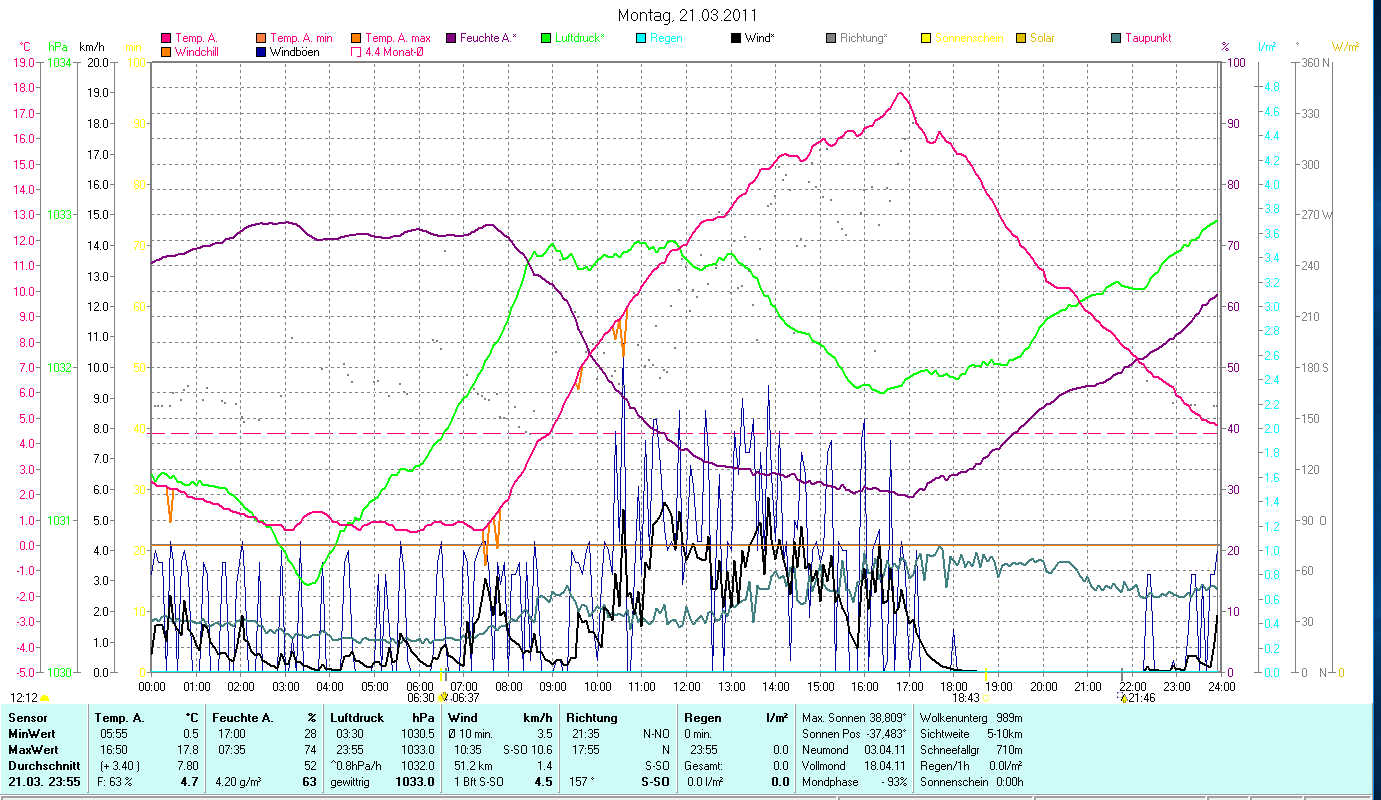Click the sunset marker above 18:43
The height and width of the screenshot is (800, 1381).
986,673
